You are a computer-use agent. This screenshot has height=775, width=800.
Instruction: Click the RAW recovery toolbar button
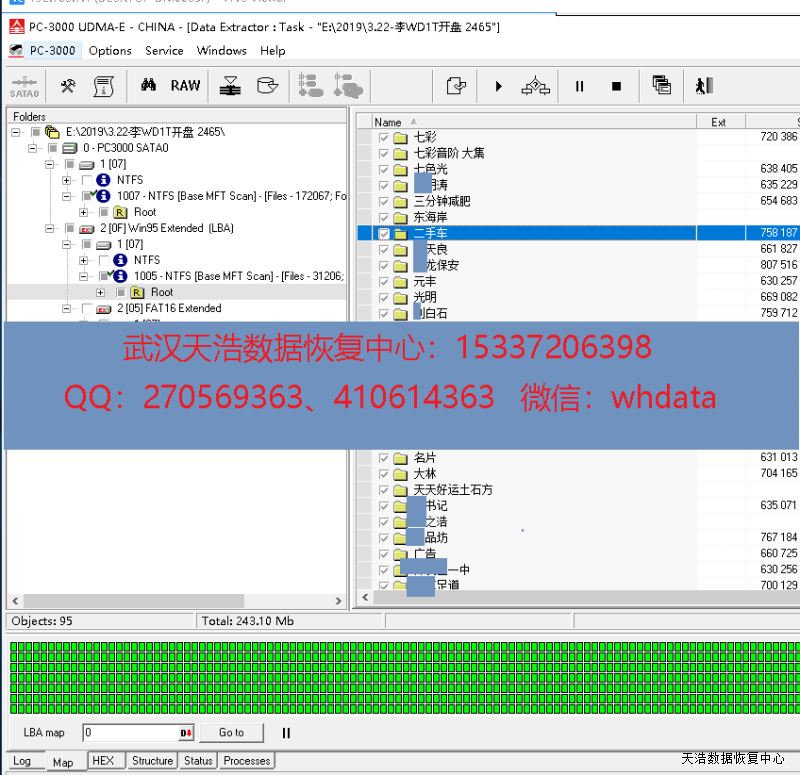pos(185,86)
